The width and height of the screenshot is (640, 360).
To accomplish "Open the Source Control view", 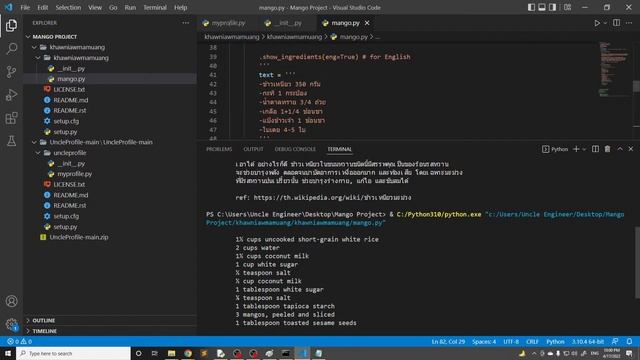I will click(11, 72).
